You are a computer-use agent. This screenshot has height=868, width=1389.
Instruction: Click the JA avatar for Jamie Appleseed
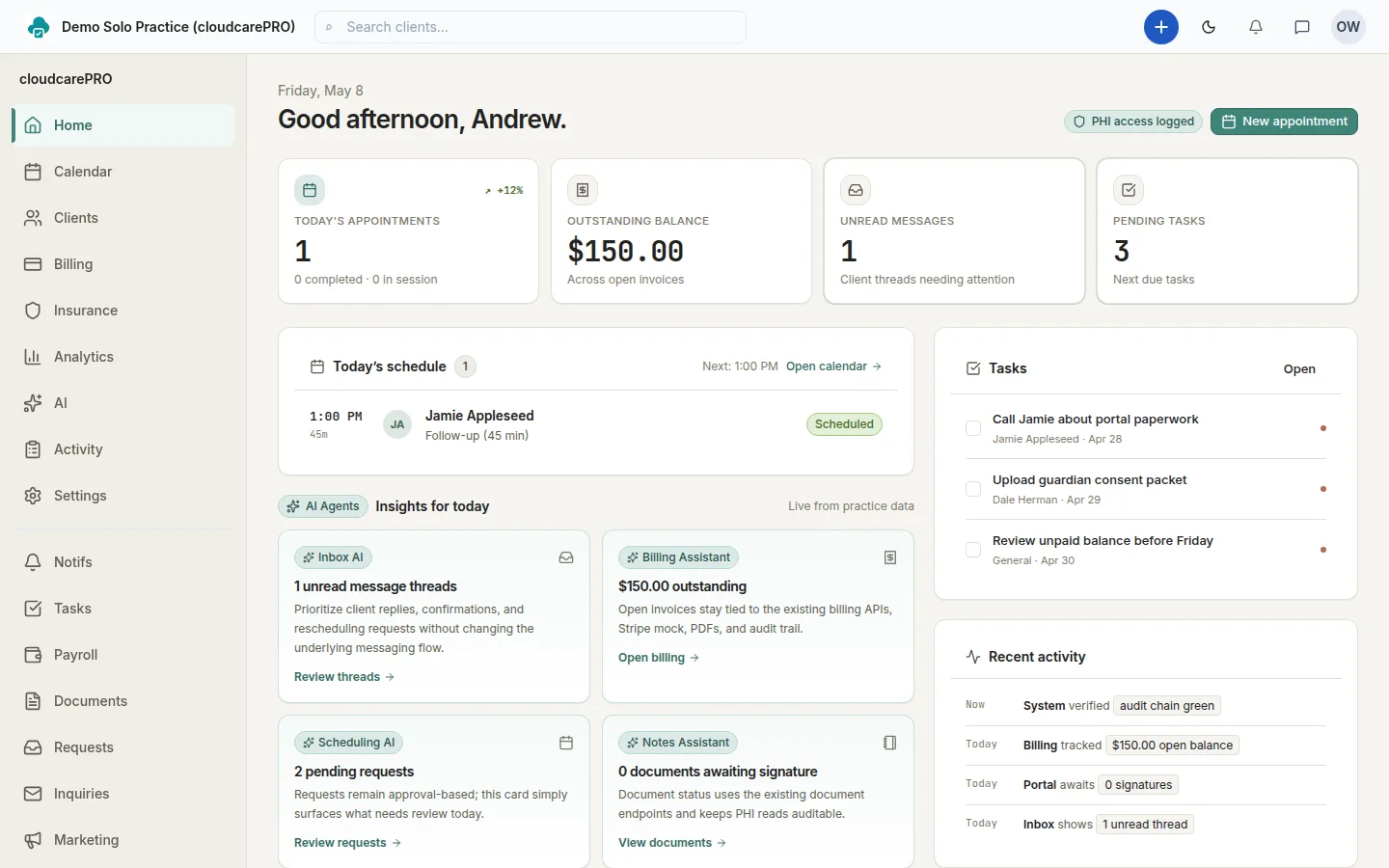pos(397,424)
